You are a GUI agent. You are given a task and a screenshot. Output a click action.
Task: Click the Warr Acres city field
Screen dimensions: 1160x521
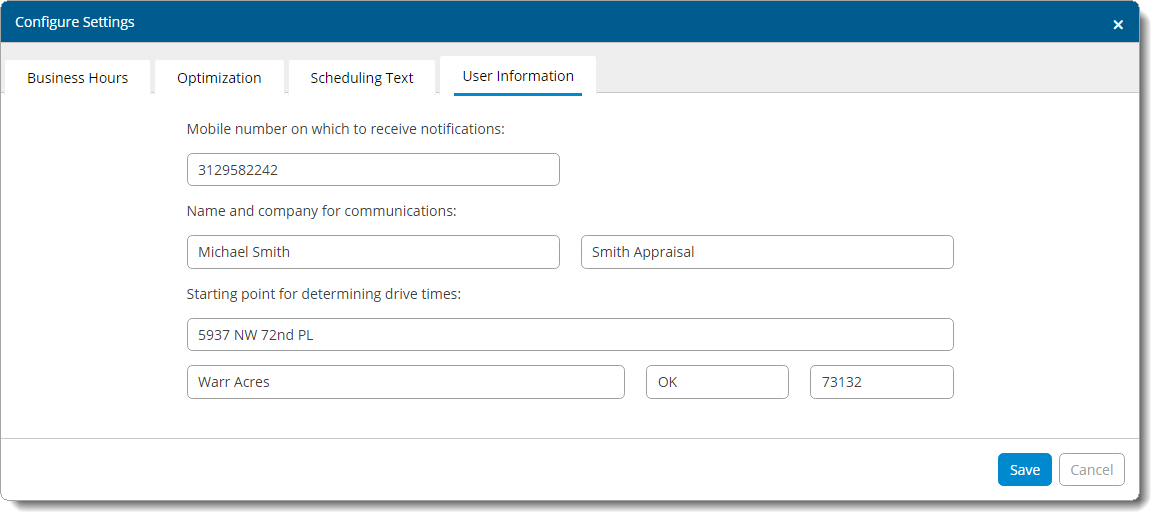(x=405, y=382)
